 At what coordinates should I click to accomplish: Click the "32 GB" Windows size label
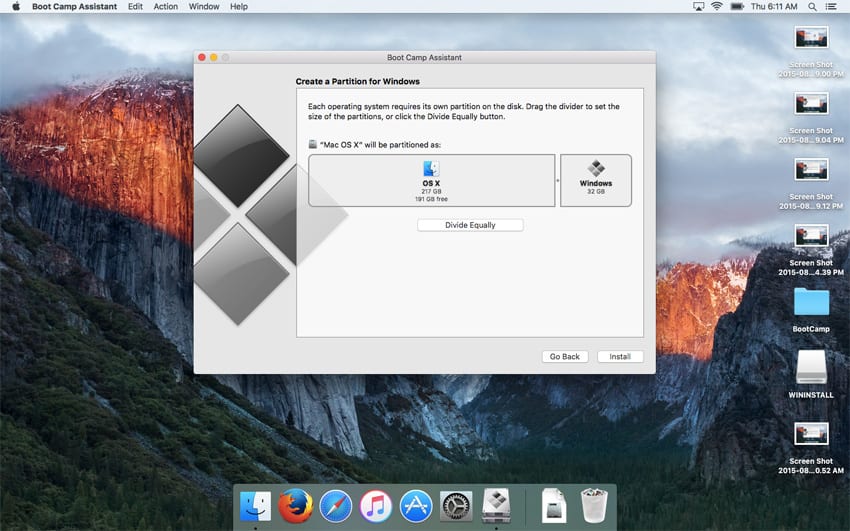pyautogui.click(x=596, y=191)
